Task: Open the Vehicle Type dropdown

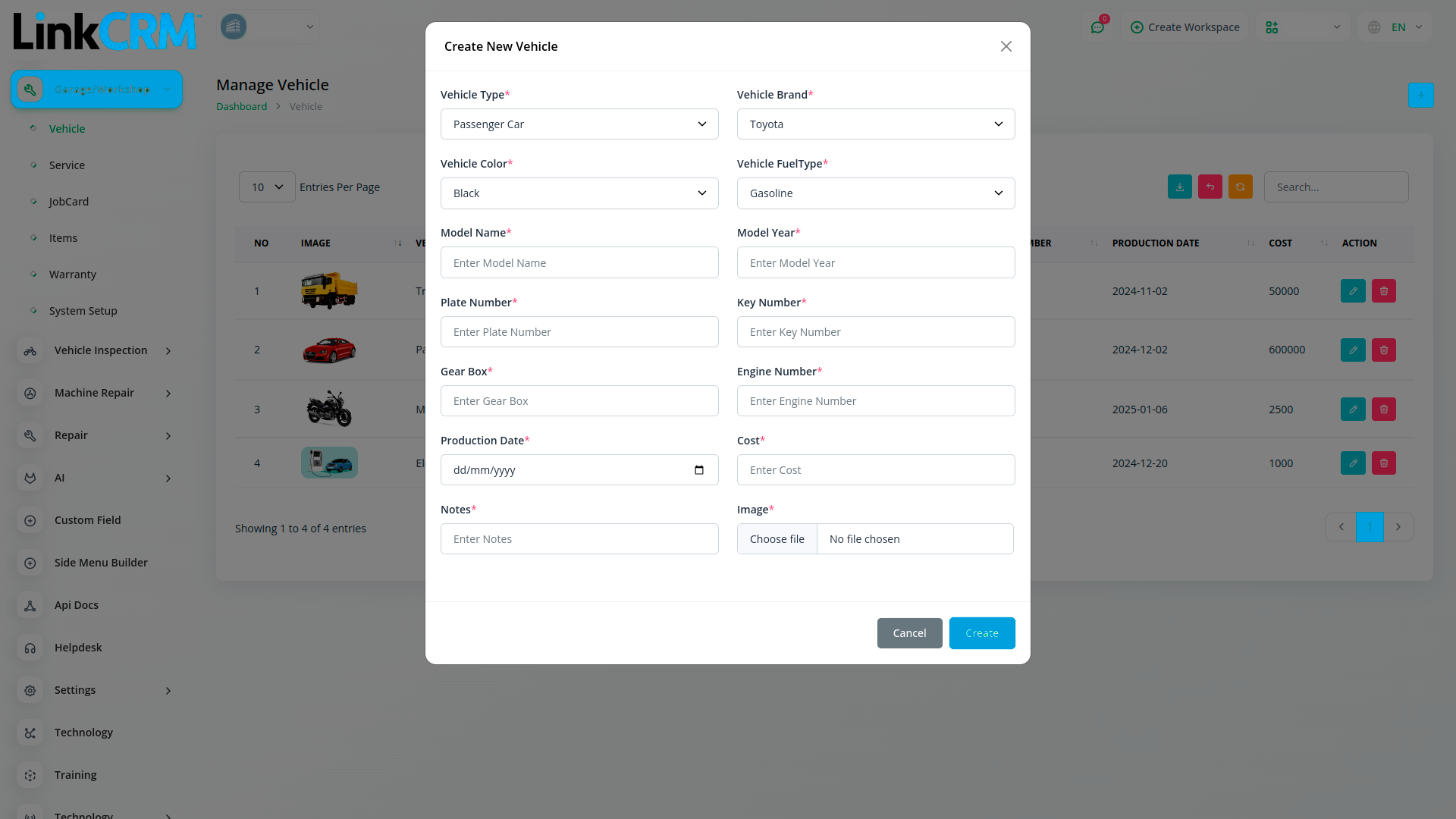Action: pyautogui.click(x=579, y=124)
